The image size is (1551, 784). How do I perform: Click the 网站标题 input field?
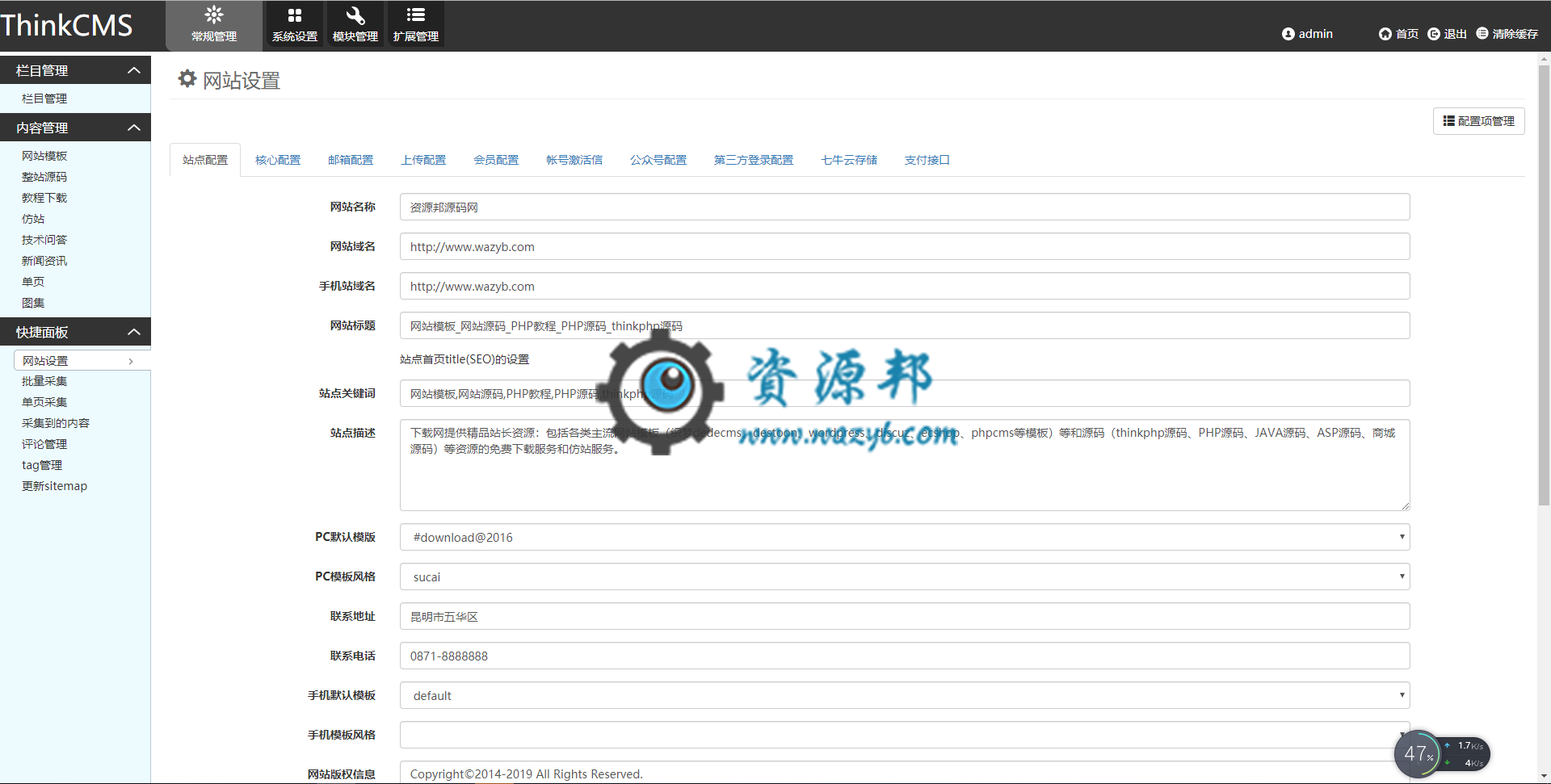click(x=905, y=325)
